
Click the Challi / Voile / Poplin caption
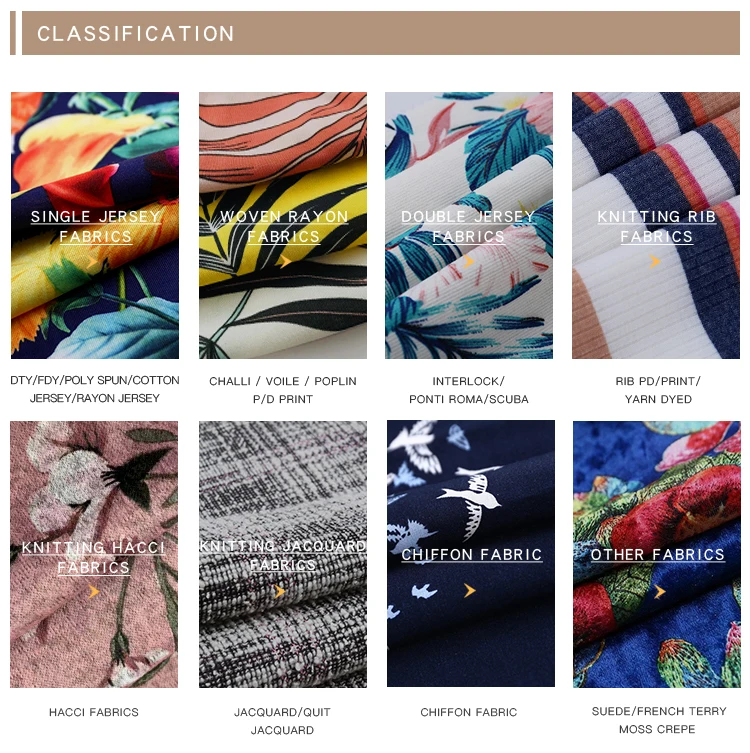pyautogui.click(x=283, y=381)
